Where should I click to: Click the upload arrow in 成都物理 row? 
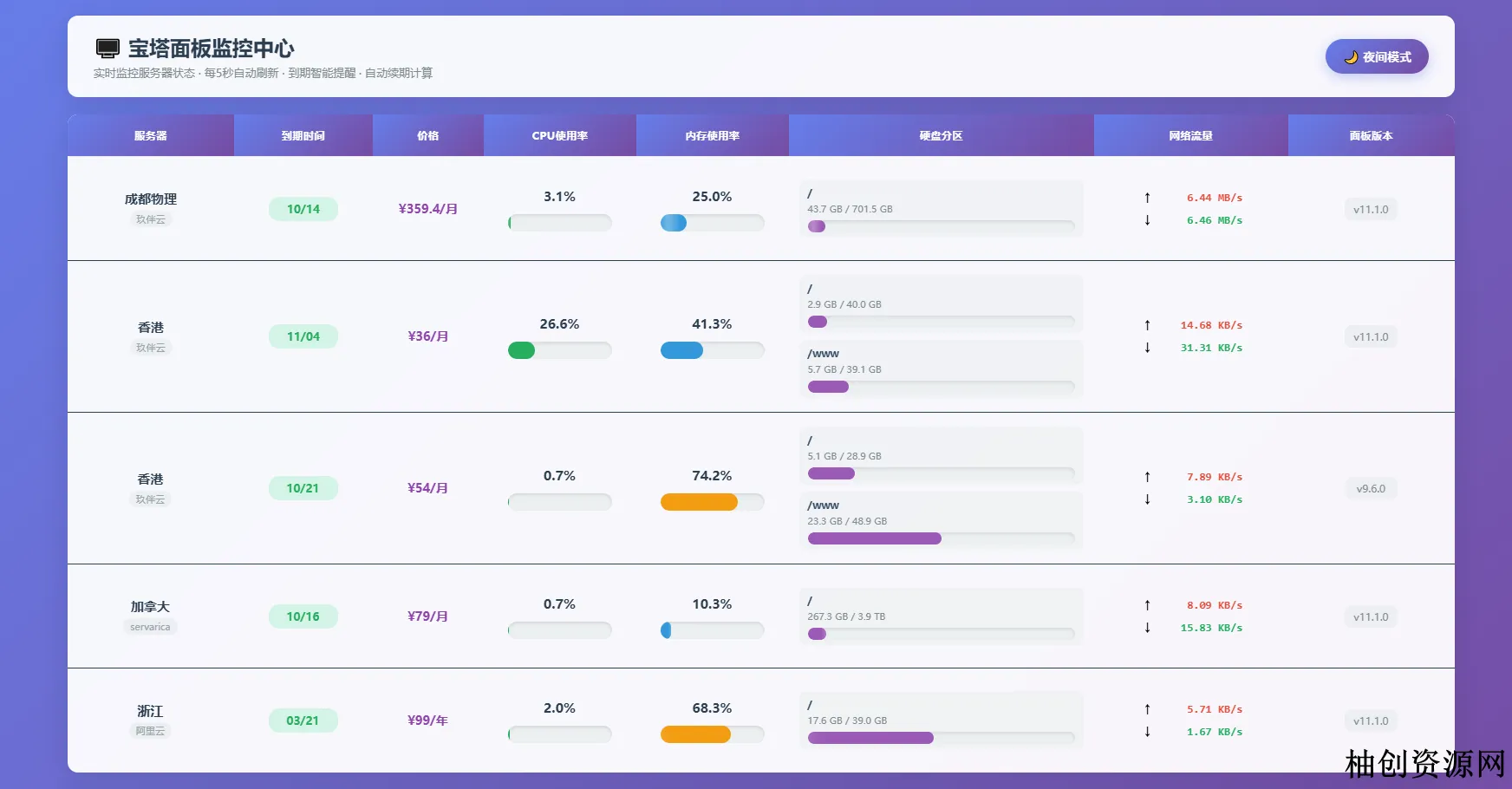point(1147,198)
